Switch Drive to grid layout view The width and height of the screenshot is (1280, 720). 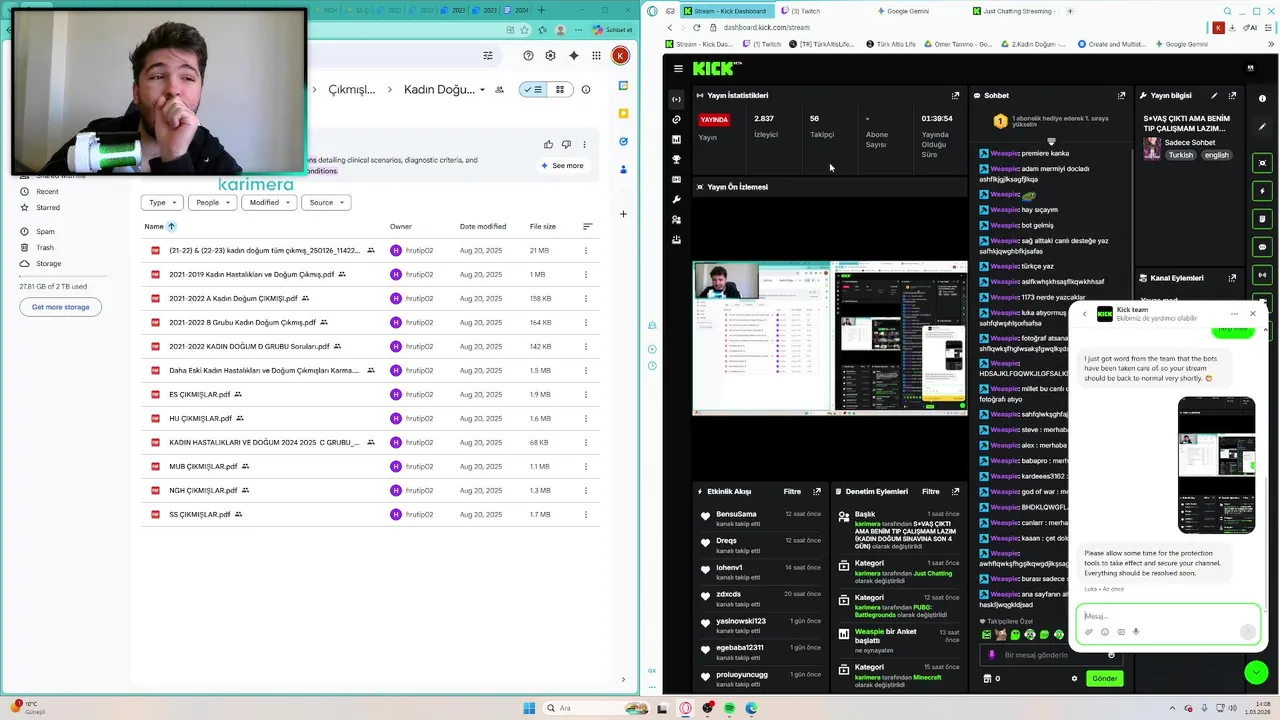559,89
